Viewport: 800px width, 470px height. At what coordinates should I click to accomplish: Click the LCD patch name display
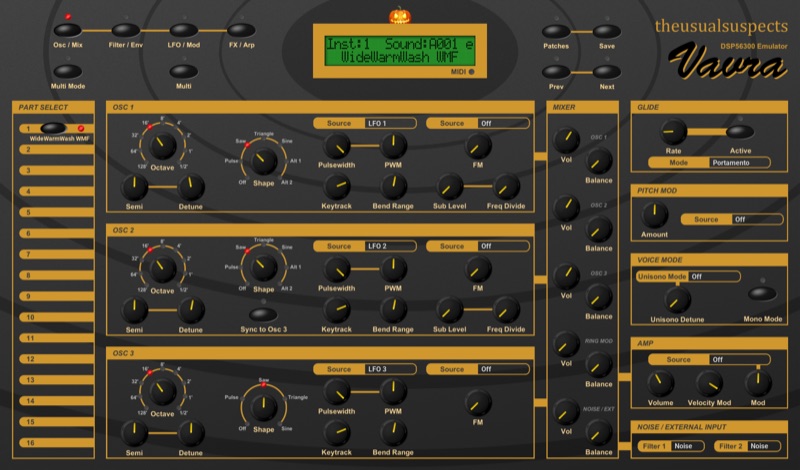point(399,51)
